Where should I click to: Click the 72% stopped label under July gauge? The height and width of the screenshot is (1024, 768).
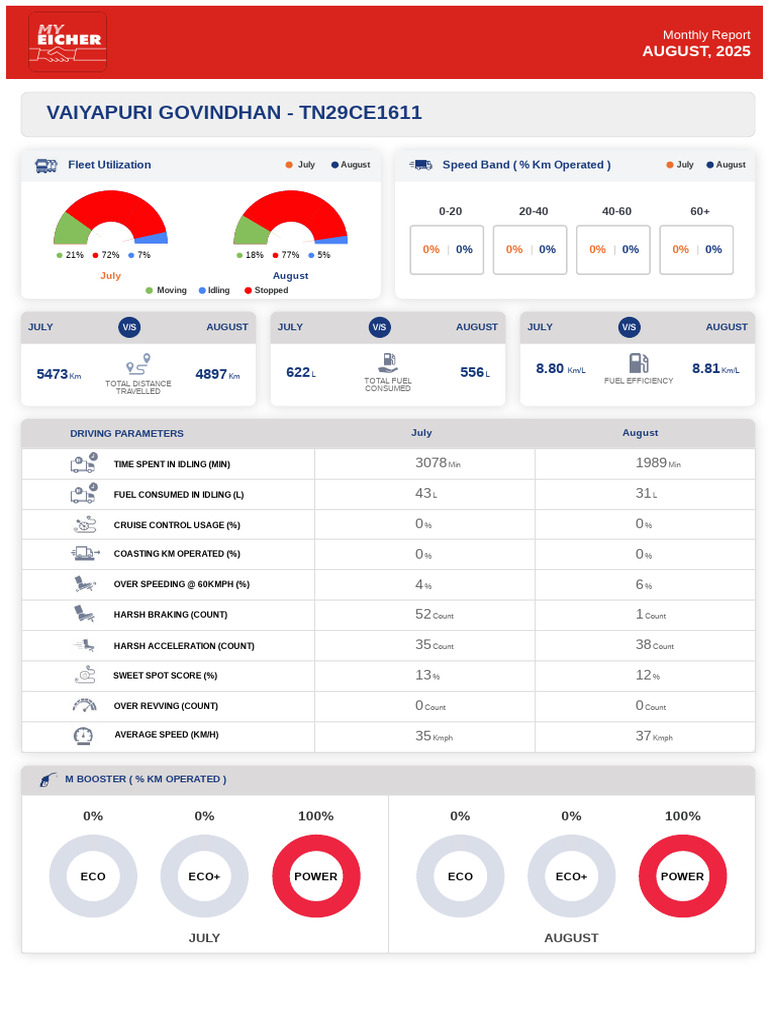coord(106,255)
